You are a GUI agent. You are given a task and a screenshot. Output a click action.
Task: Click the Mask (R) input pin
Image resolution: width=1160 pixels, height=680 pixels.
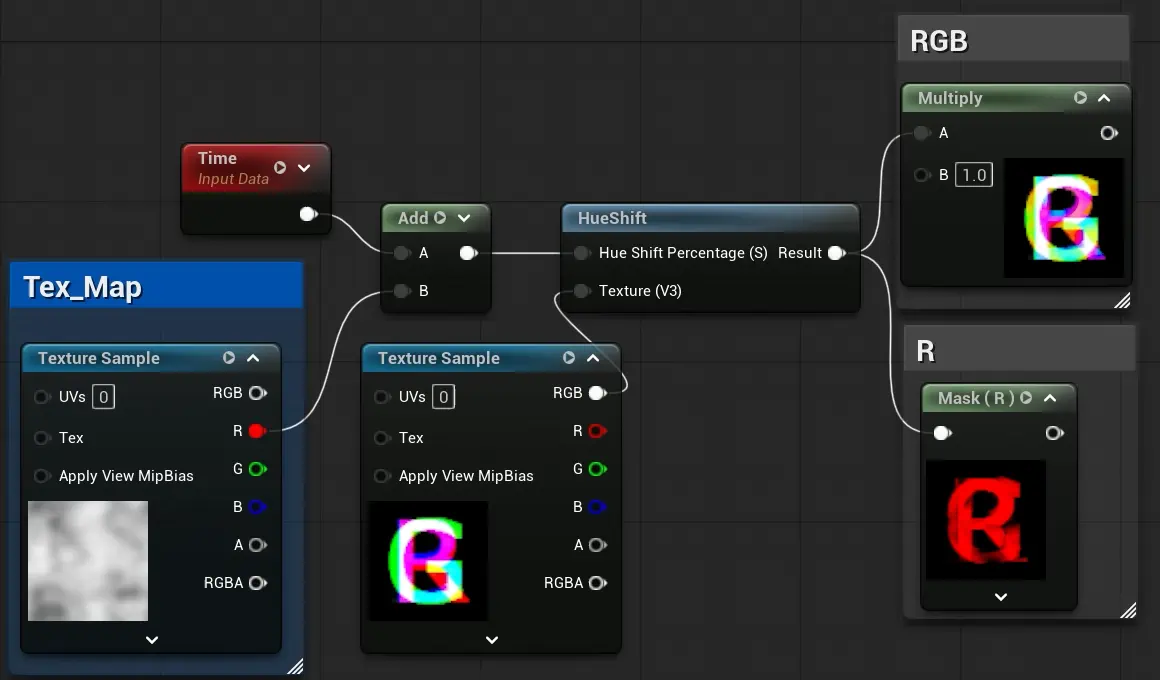click(941, 433)
